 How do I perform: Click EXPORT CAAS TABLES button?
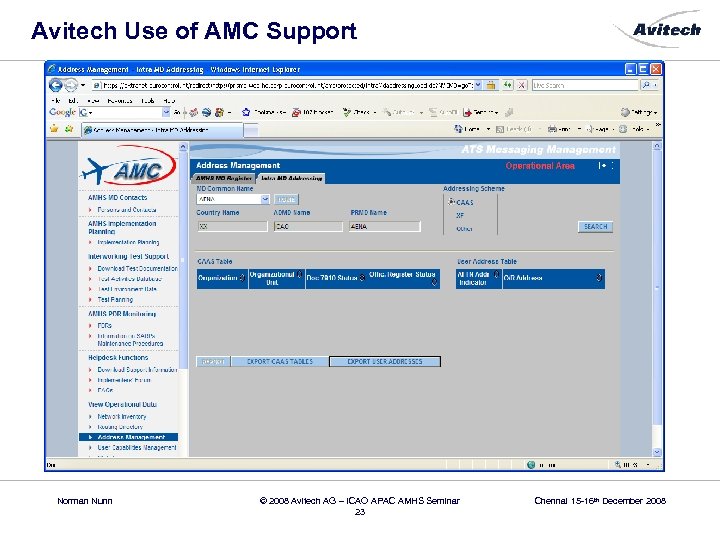(280, 361)
